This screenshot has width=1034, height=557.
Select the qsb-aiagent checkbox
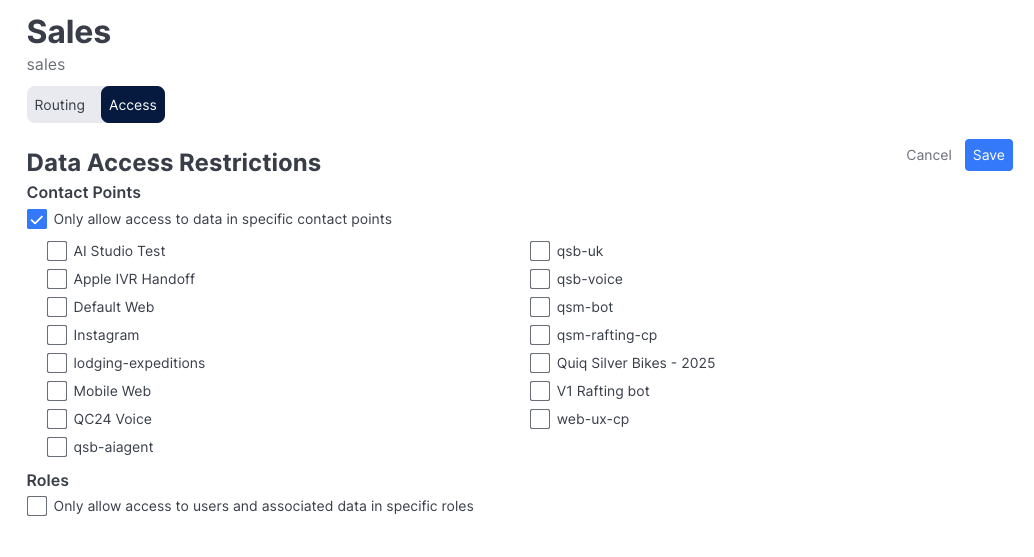click(57, 447)
